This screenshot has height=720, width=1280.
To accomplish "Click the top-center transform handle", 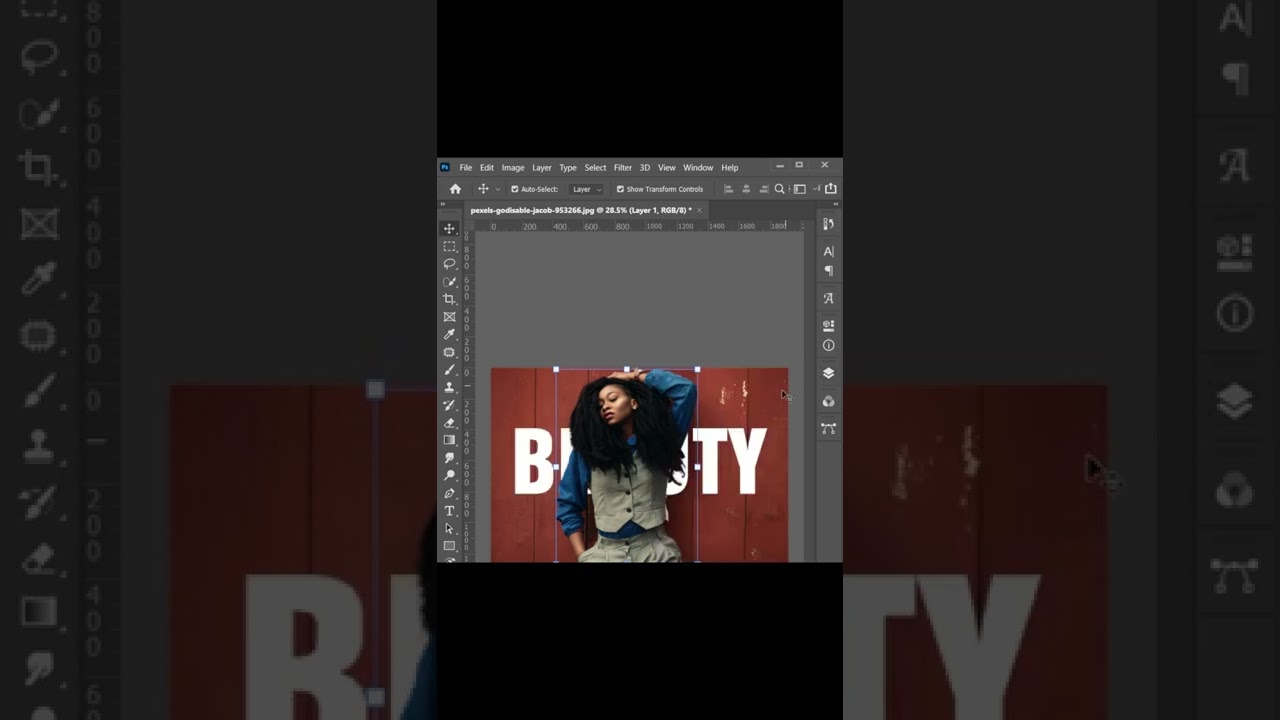I will click(x=627, y=369).
